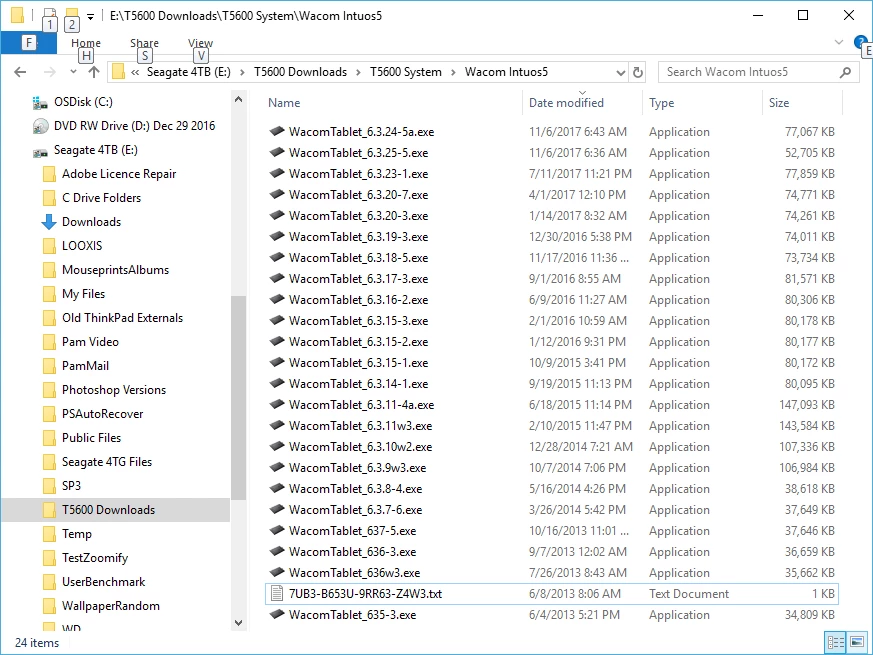Screen dimensions: 873x655
Task: Click the WacomTablet_635-3.exe file icon
Action: pos(277,614)
